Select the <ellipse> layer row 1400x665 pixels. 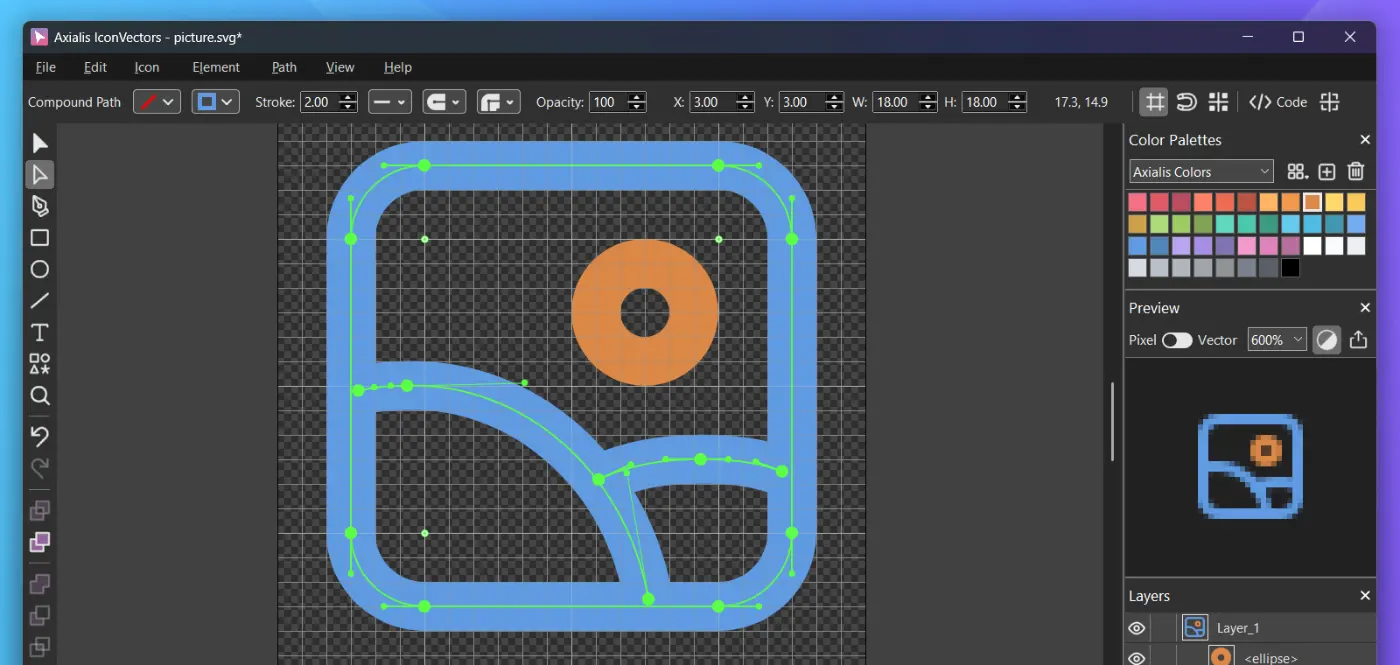1250,656
